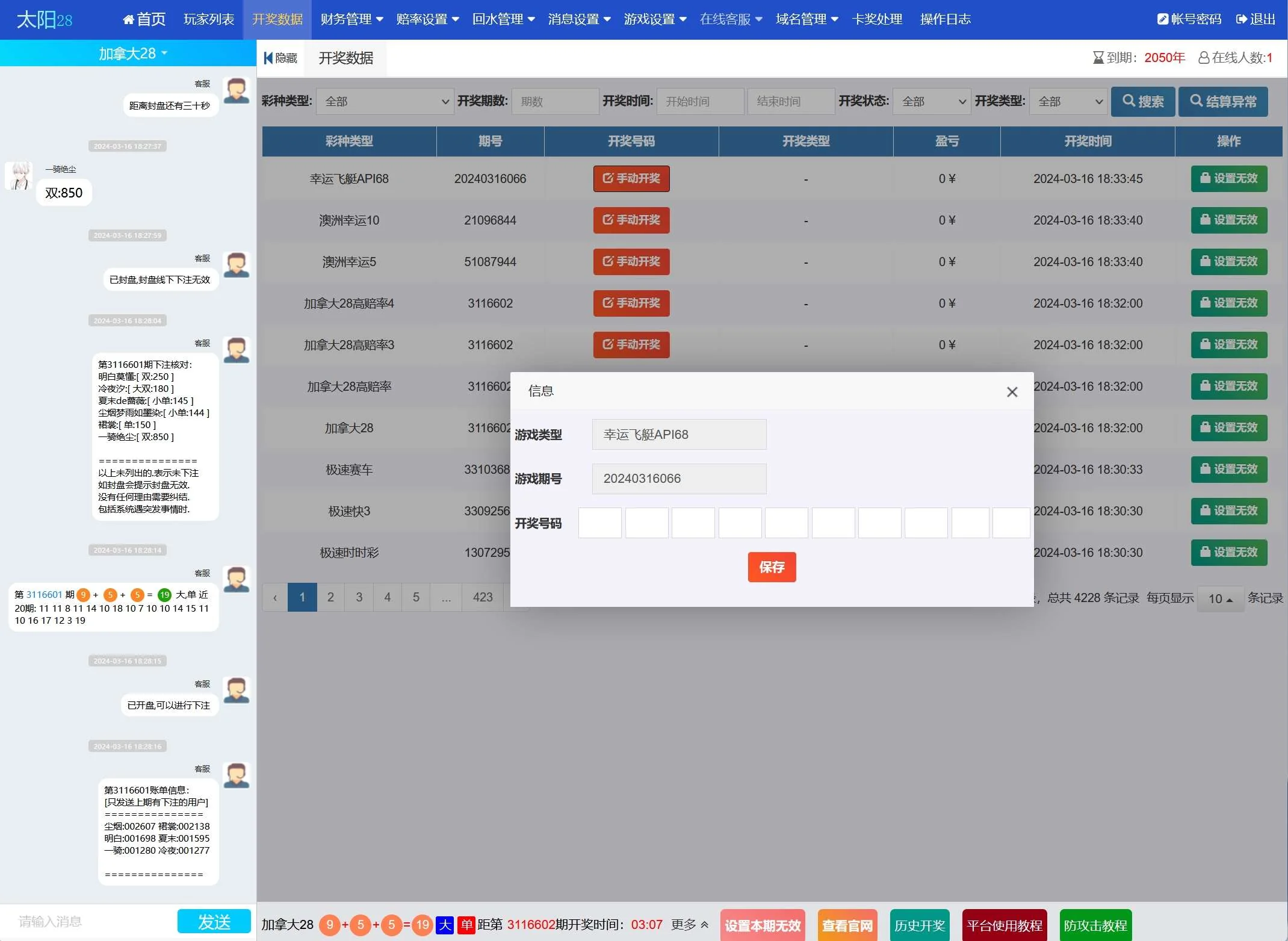Click the 结算异常 button
The width and height of the screenshot is (1288, 941).
click(x=1223, y=101)
